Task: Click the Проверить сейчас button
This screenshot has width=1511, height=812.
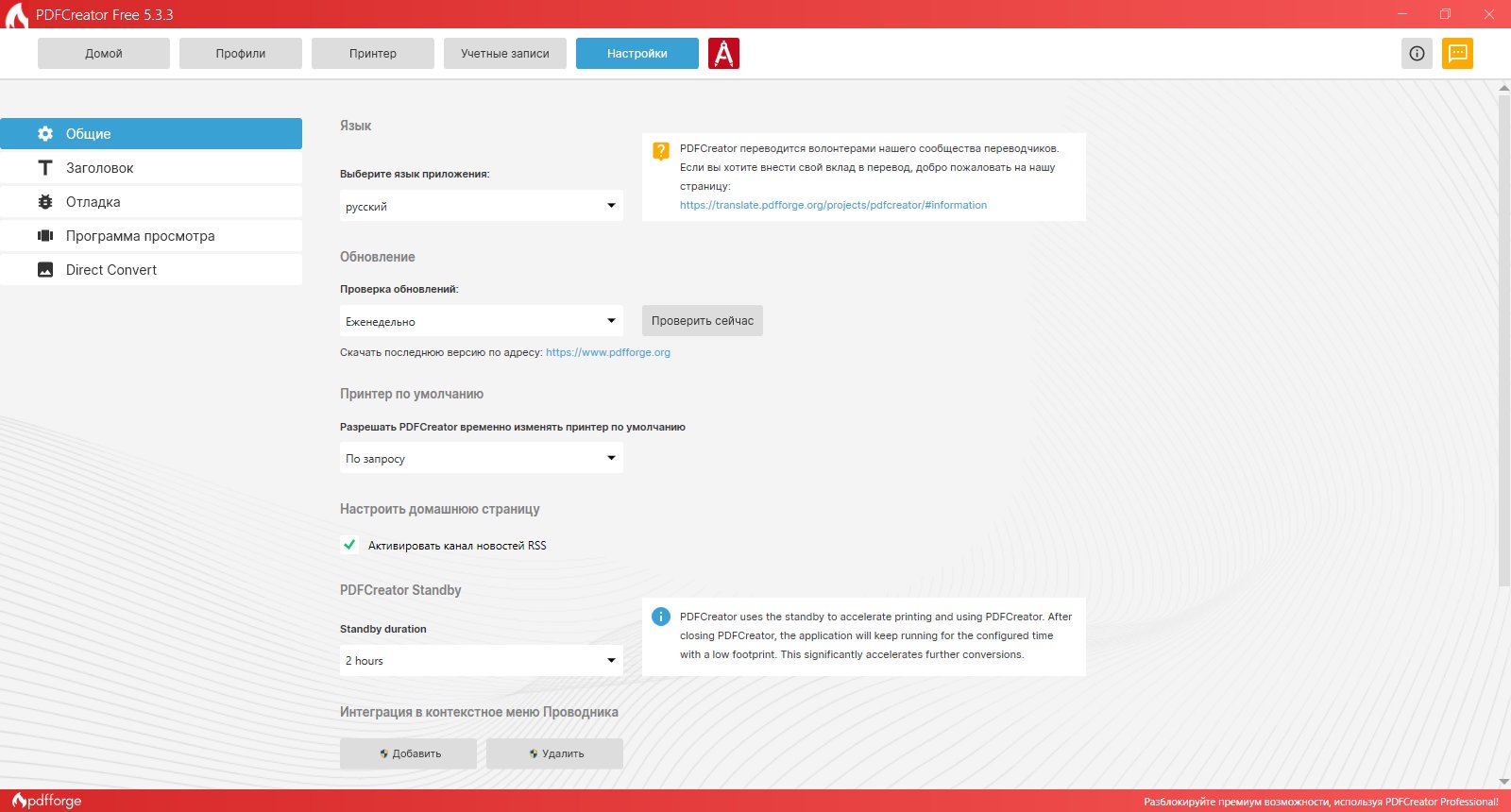Action: [x=703, y=321]
